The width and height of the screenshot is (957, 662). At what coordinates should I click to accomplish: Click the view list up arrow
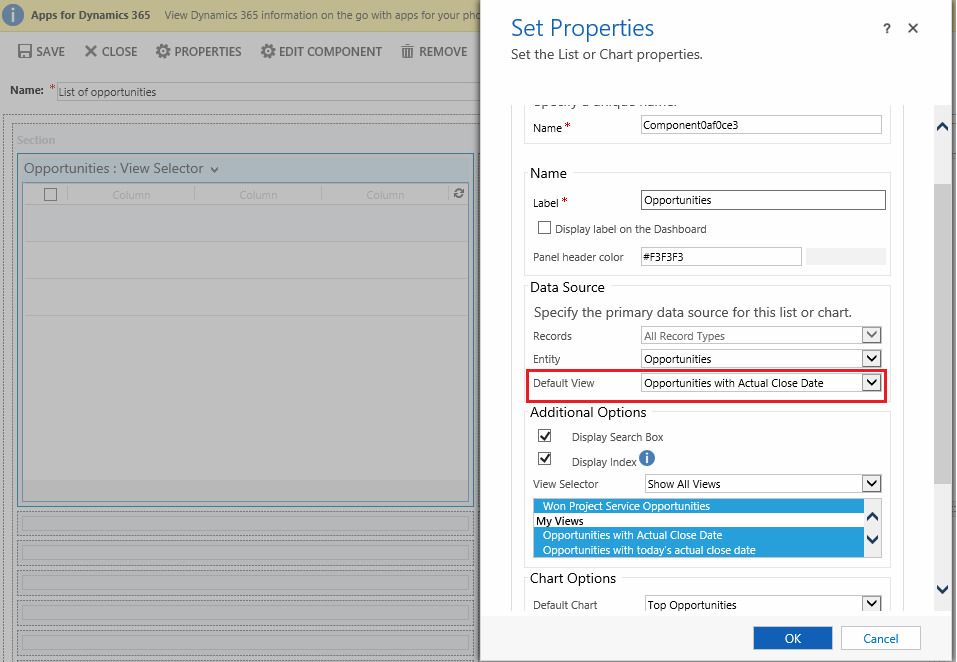tap(873, 517)
